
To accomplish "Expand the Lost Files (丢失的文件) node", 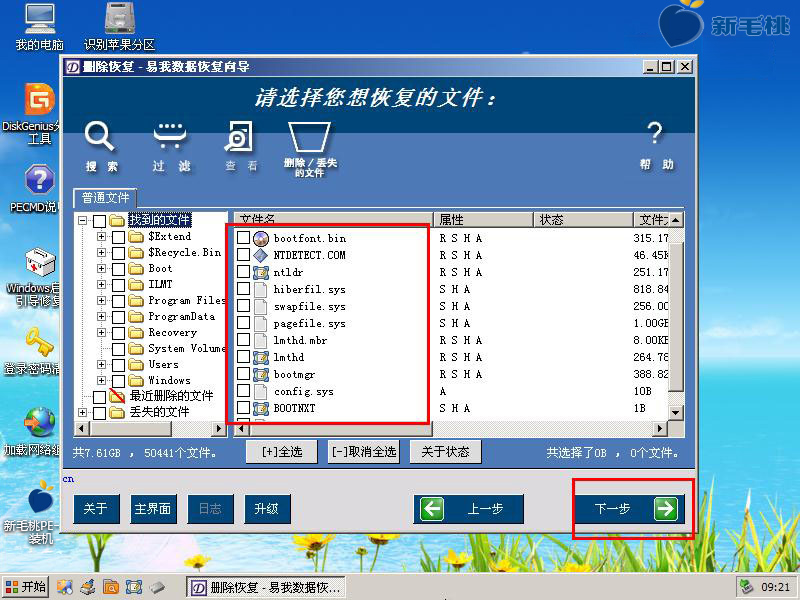I will 83,412.
